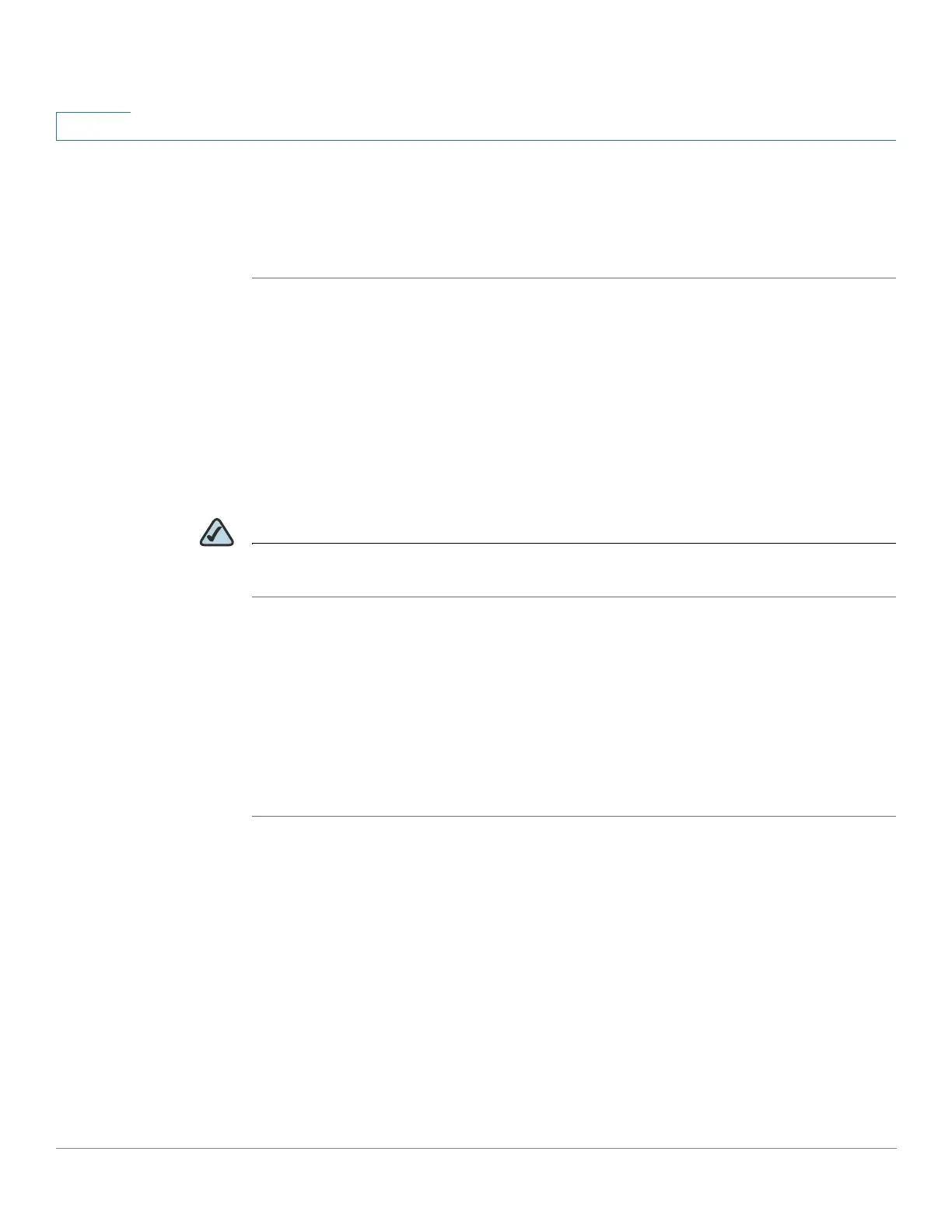Click blank body area above the note icon
952x1232 pixels.
coord(574,397)
